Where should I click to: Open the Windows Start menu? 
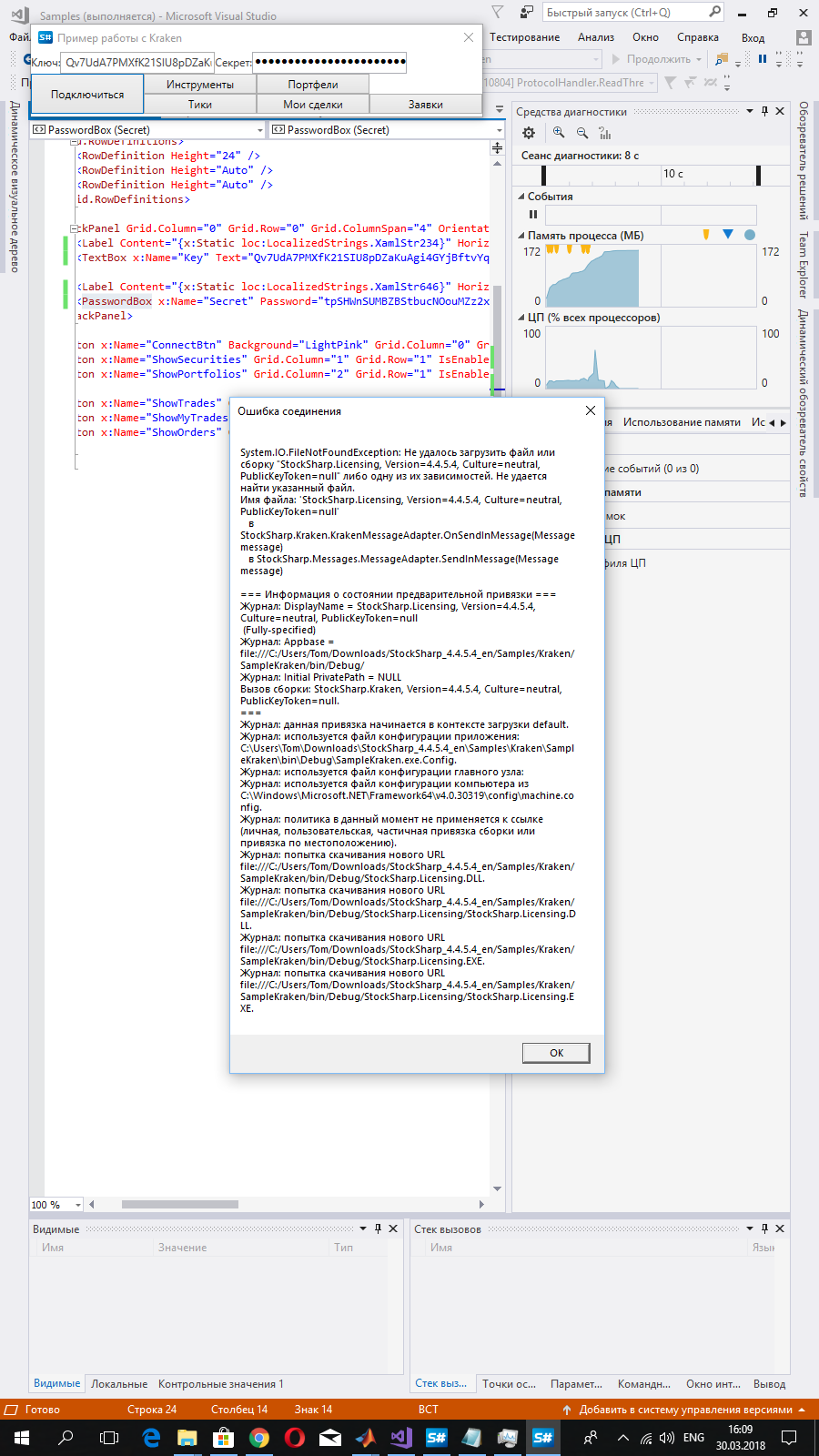(x=21, y=1438)
